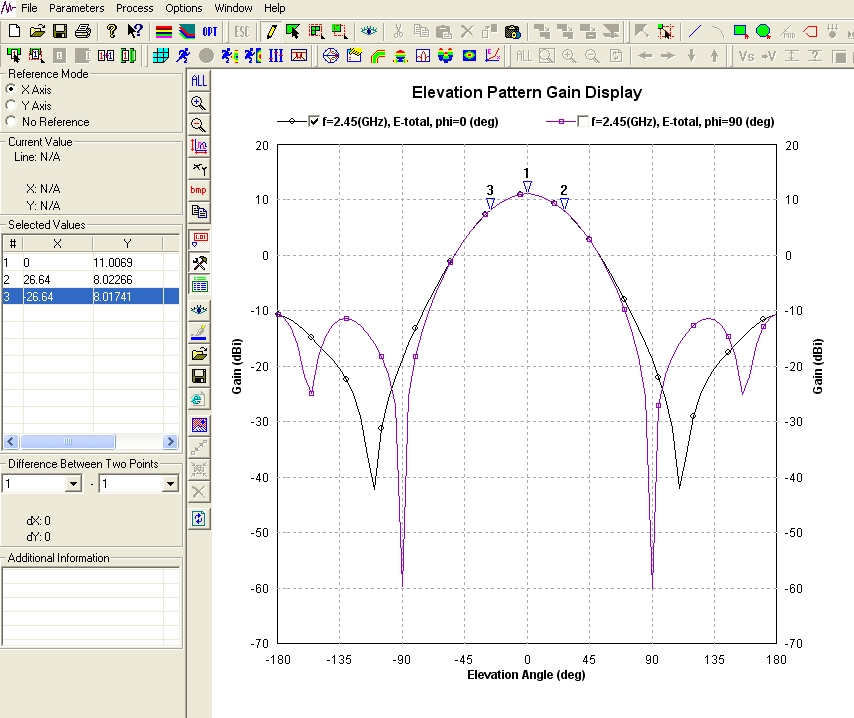Click the ALL button in the graph toolbar
Viewport: 854px width, 718px height.
pyautogui.click(x=199, y=80)
